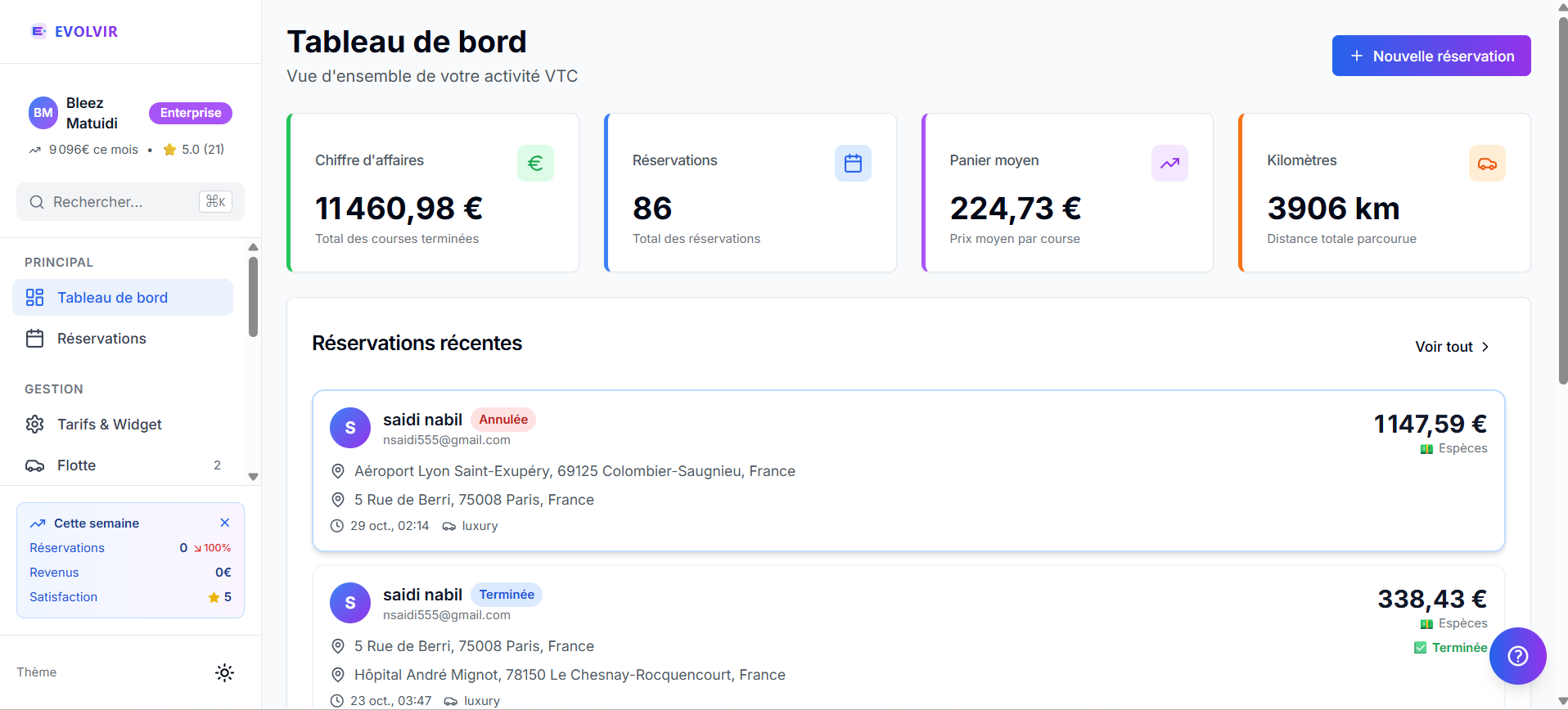This screenshot has height=710, width=1568.
Task: Click Réservations in weekly widget
Action: (67, 548)
